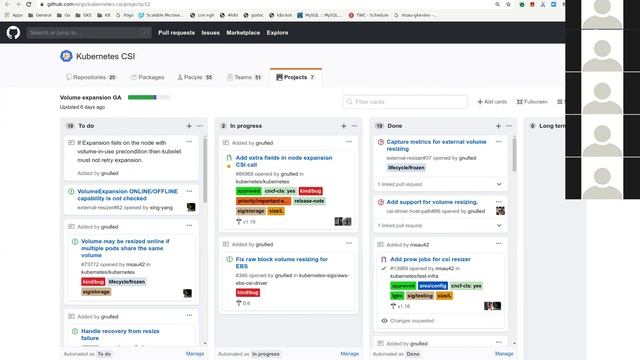Open menu for VolumeExpansion ONLINE/OFFLINE card
The width and height of the screenshot is (640, 360).
click(189, 191)
